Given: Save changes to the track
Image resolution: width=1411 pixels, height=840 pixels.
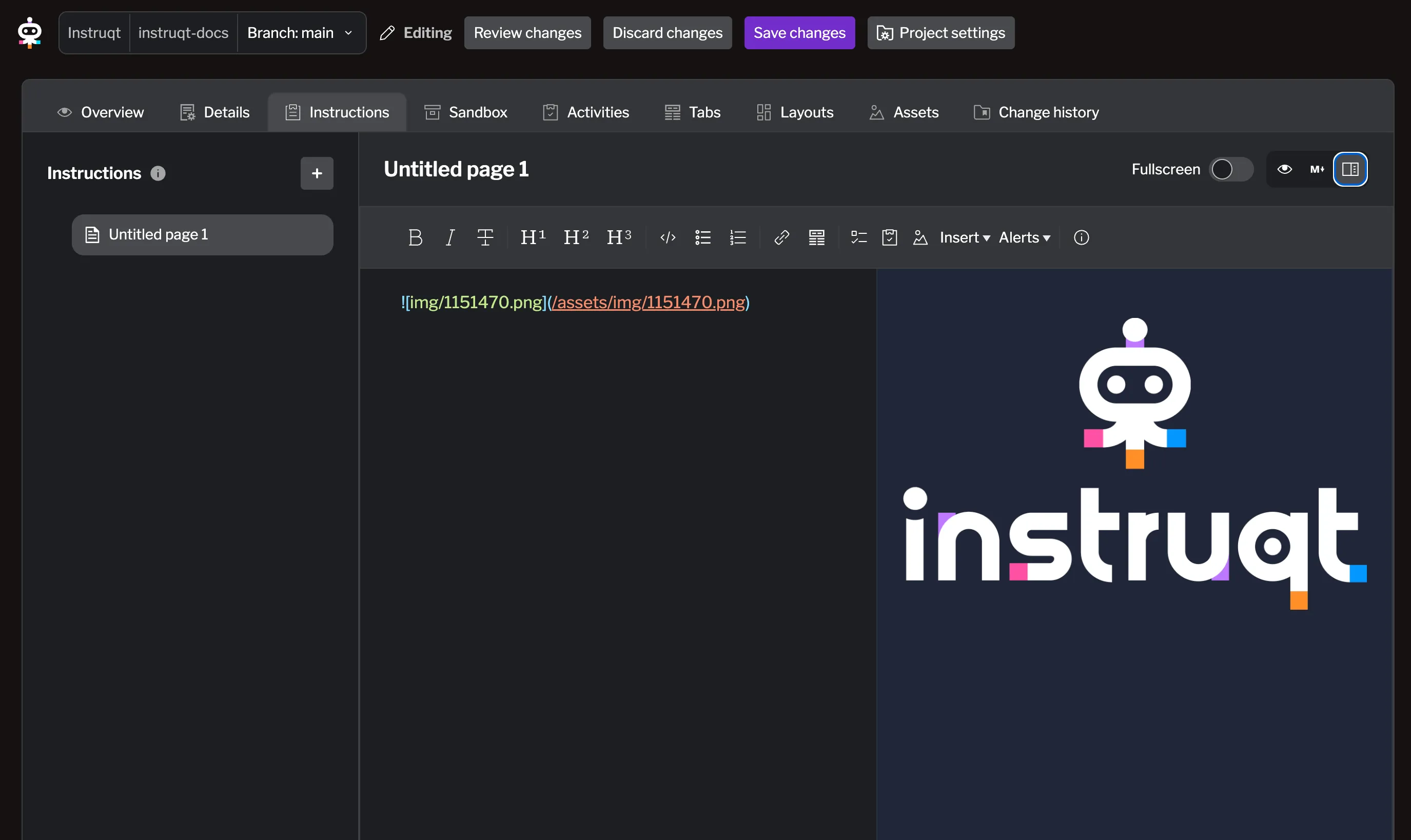Looking at the screenshot, I should click(x=799, y=33).
